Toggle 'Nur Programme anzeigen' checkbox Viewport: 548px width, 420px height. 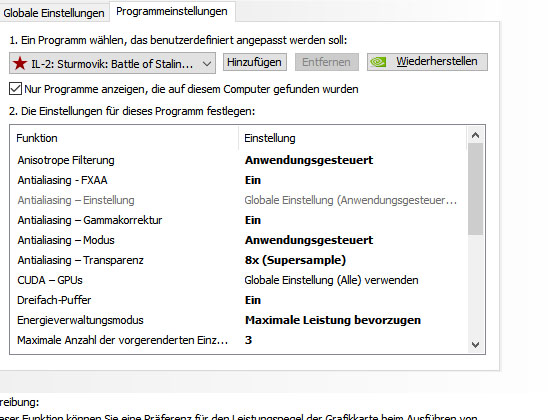coord(15,89)
